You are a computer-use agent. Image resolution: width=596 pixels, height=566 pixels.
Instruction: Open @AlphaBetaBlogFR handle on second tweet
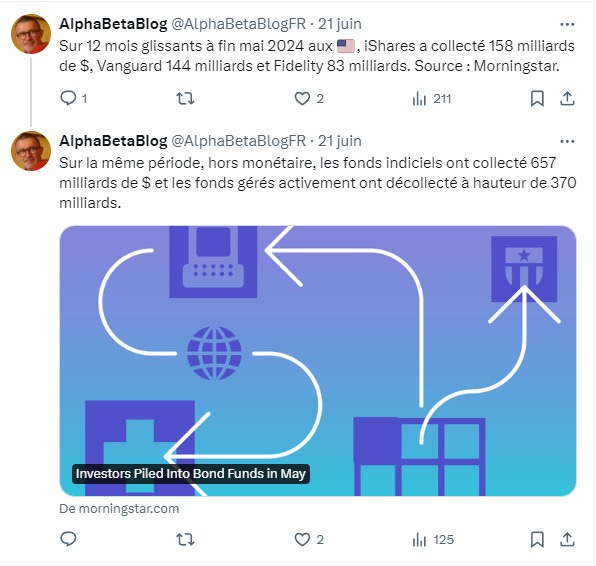(238, 141)
